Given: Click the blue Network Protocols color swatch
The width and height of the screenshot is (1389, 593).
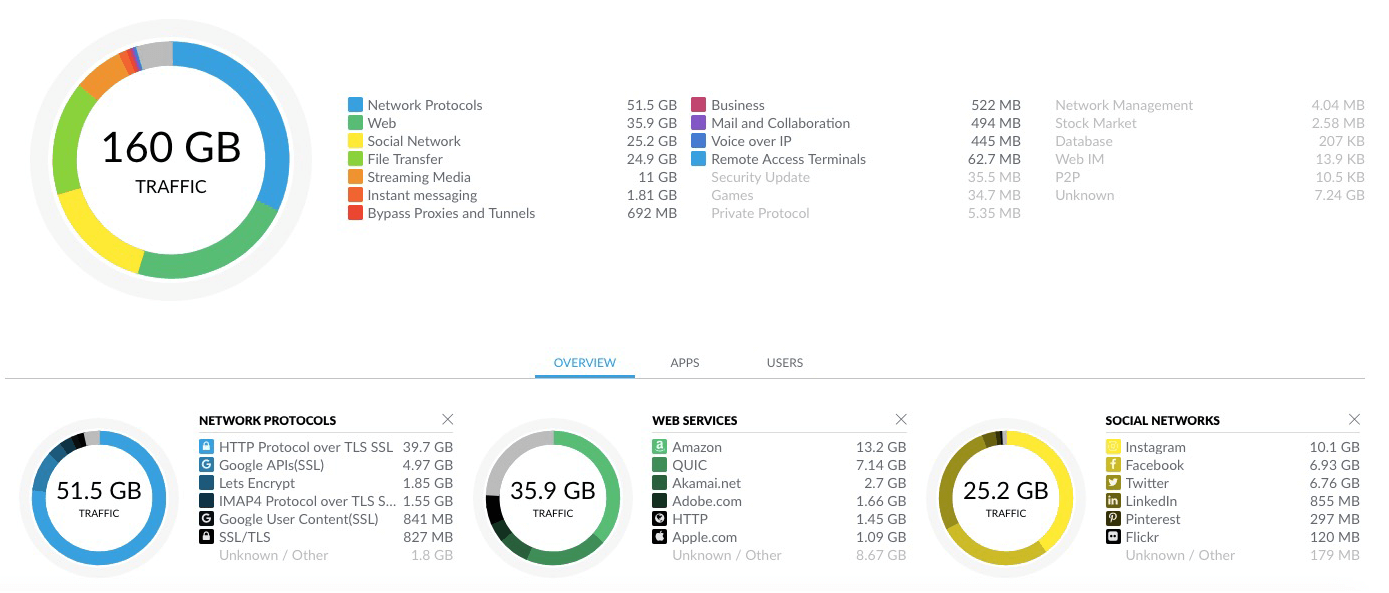Looking at the screenshot, I should coord(355,105).
